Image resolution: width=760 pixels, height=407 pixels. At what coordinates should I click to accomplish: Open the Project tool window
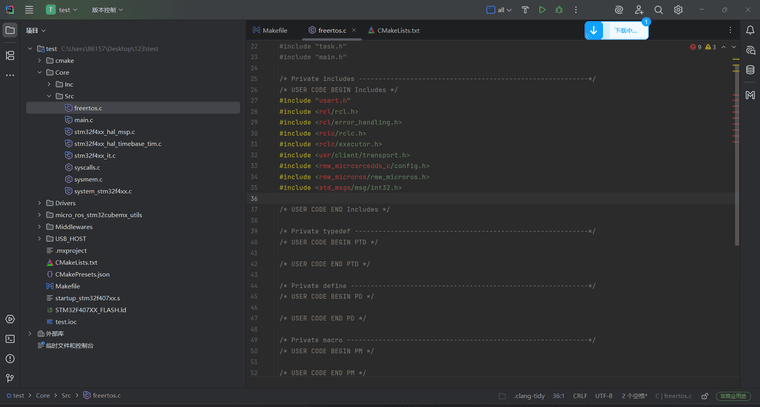pos(10,30)
